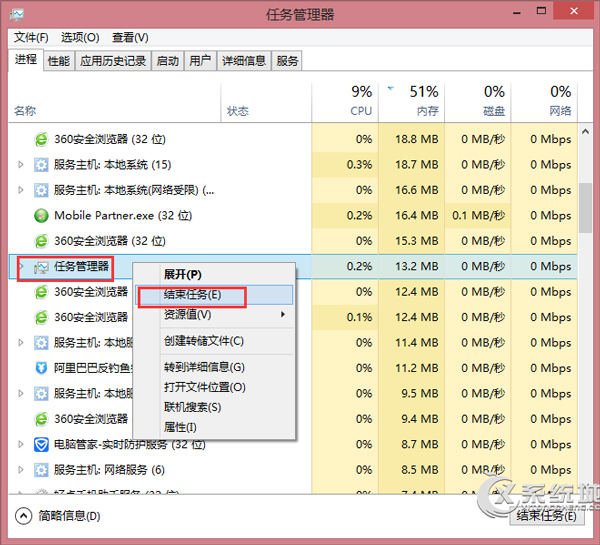Expand 服务主机: 本地系统 (15) group
600x545 pixels.
(21, 165)
